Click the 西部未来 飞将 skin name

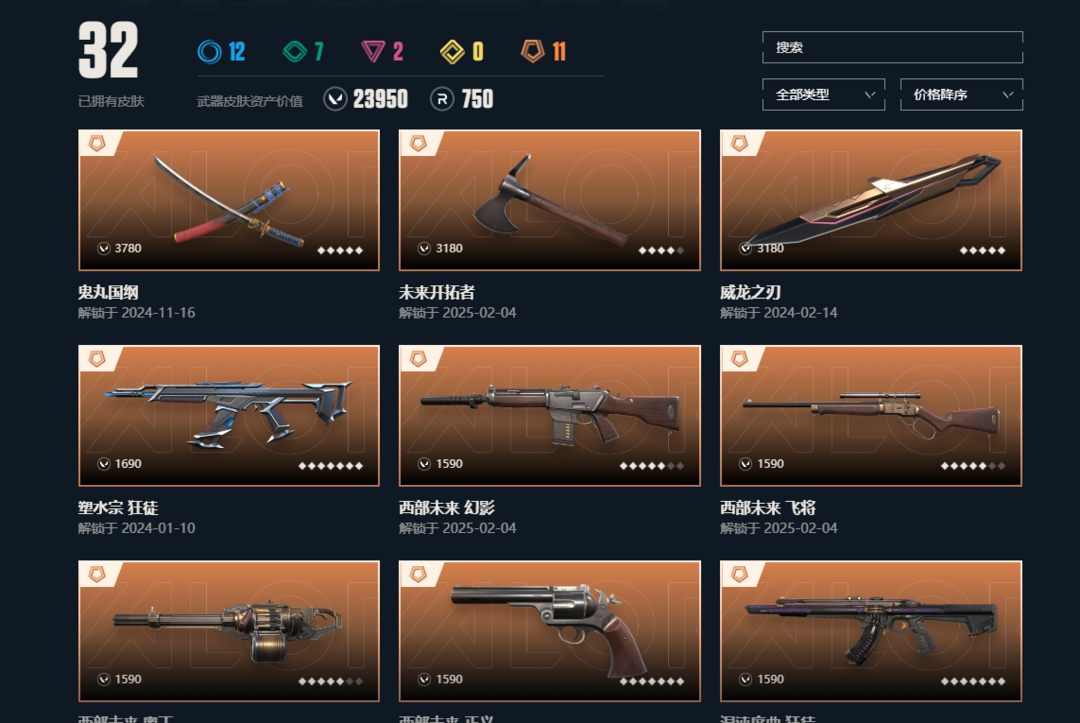[768, 508]
